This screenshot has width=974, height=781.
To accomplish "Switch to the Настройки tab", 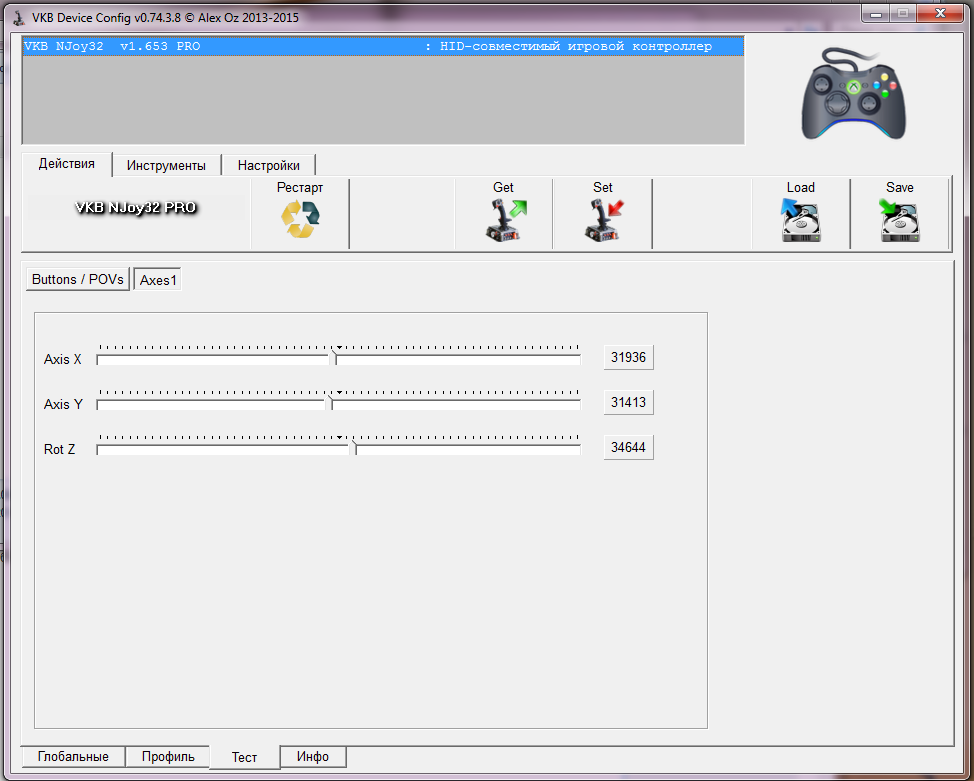I will pyautogui.click(x=268, y=165).
